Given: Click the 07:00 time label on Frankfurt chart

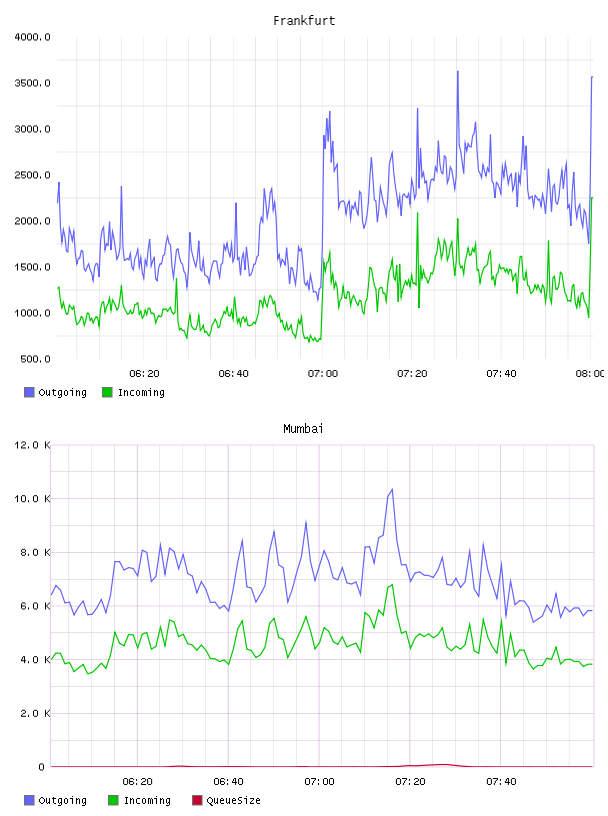Looking at the screenshot, I should (x=323, y=374).
